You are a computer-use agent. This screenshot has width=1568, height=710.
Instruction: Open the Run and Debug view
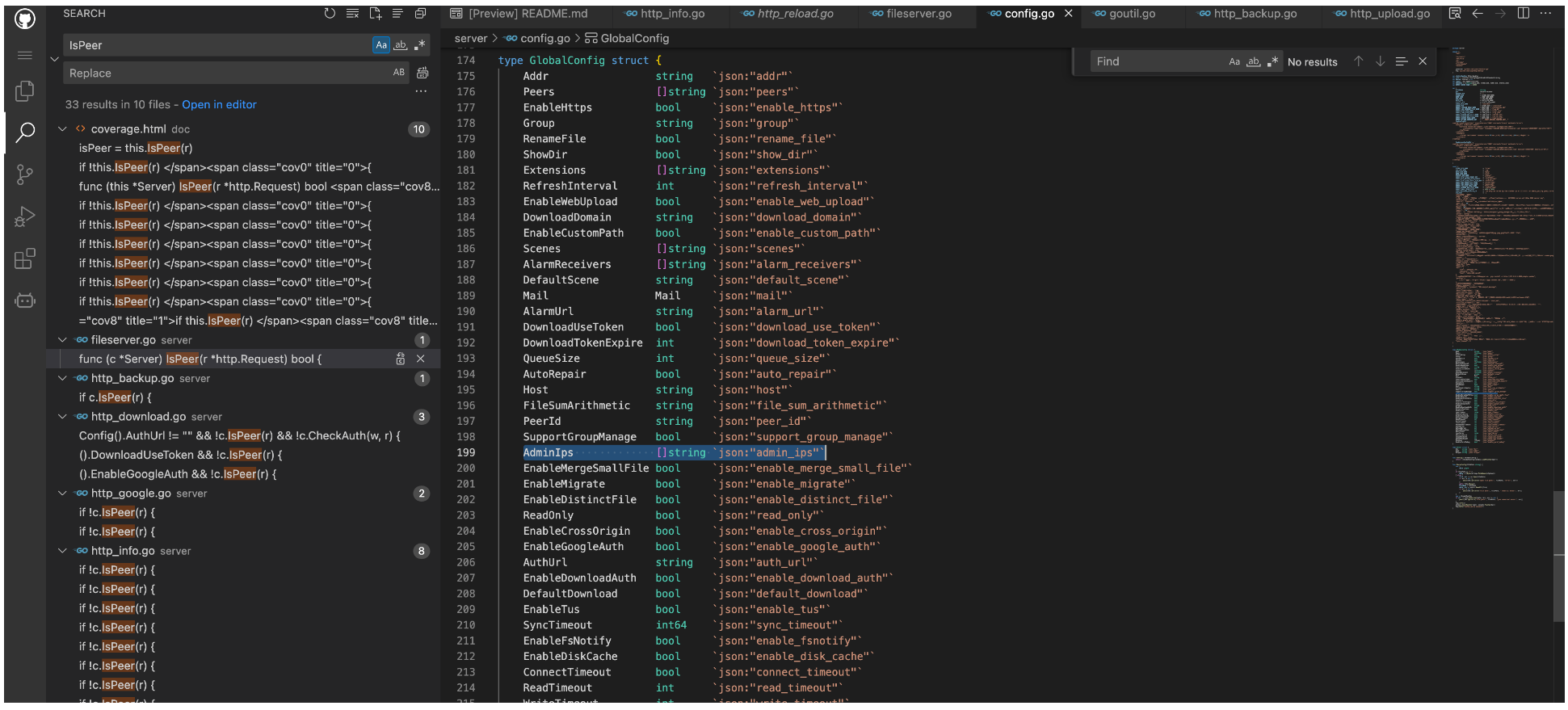[25, 216]
